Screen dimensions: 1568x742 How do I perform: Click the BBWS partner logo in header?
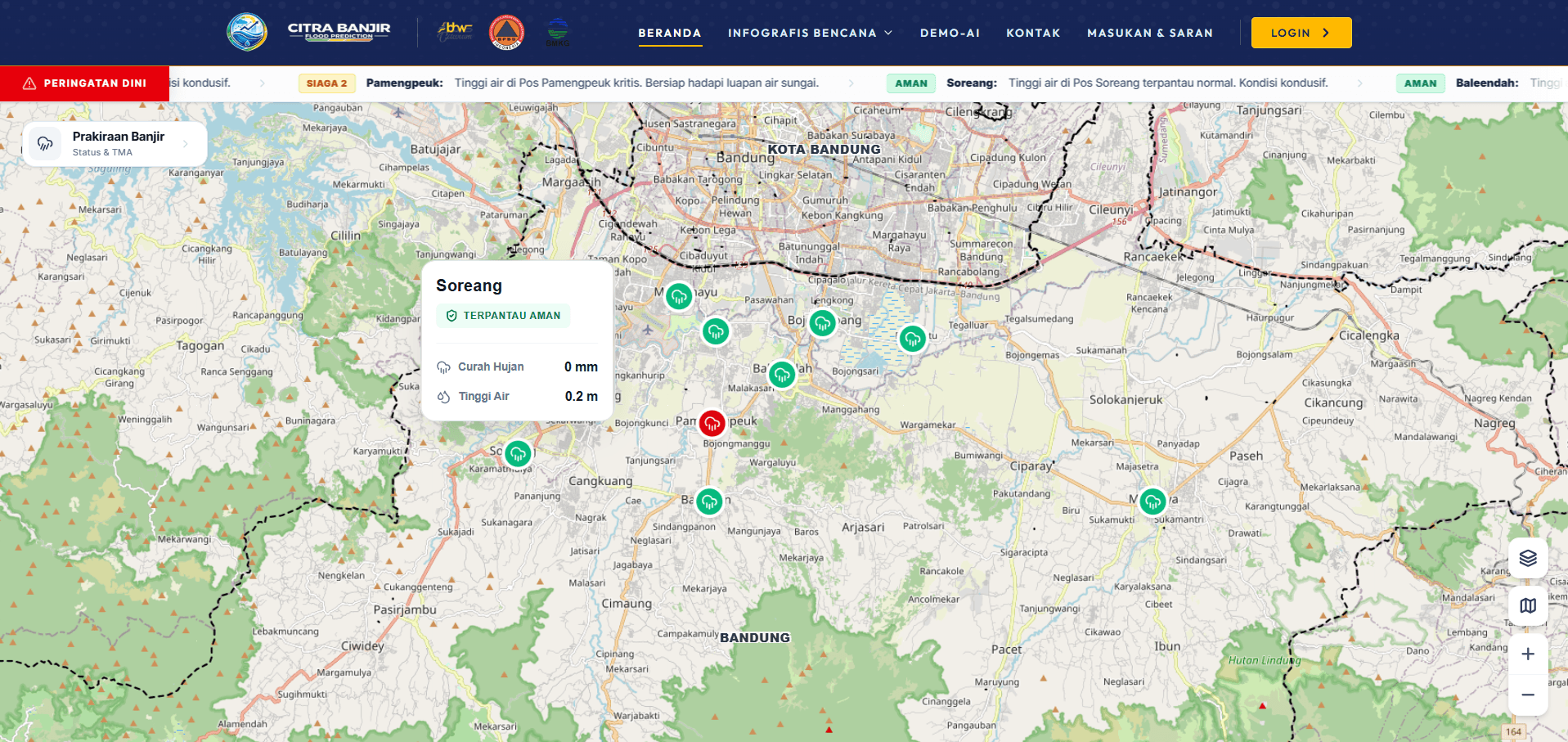[x=455, y=32]
